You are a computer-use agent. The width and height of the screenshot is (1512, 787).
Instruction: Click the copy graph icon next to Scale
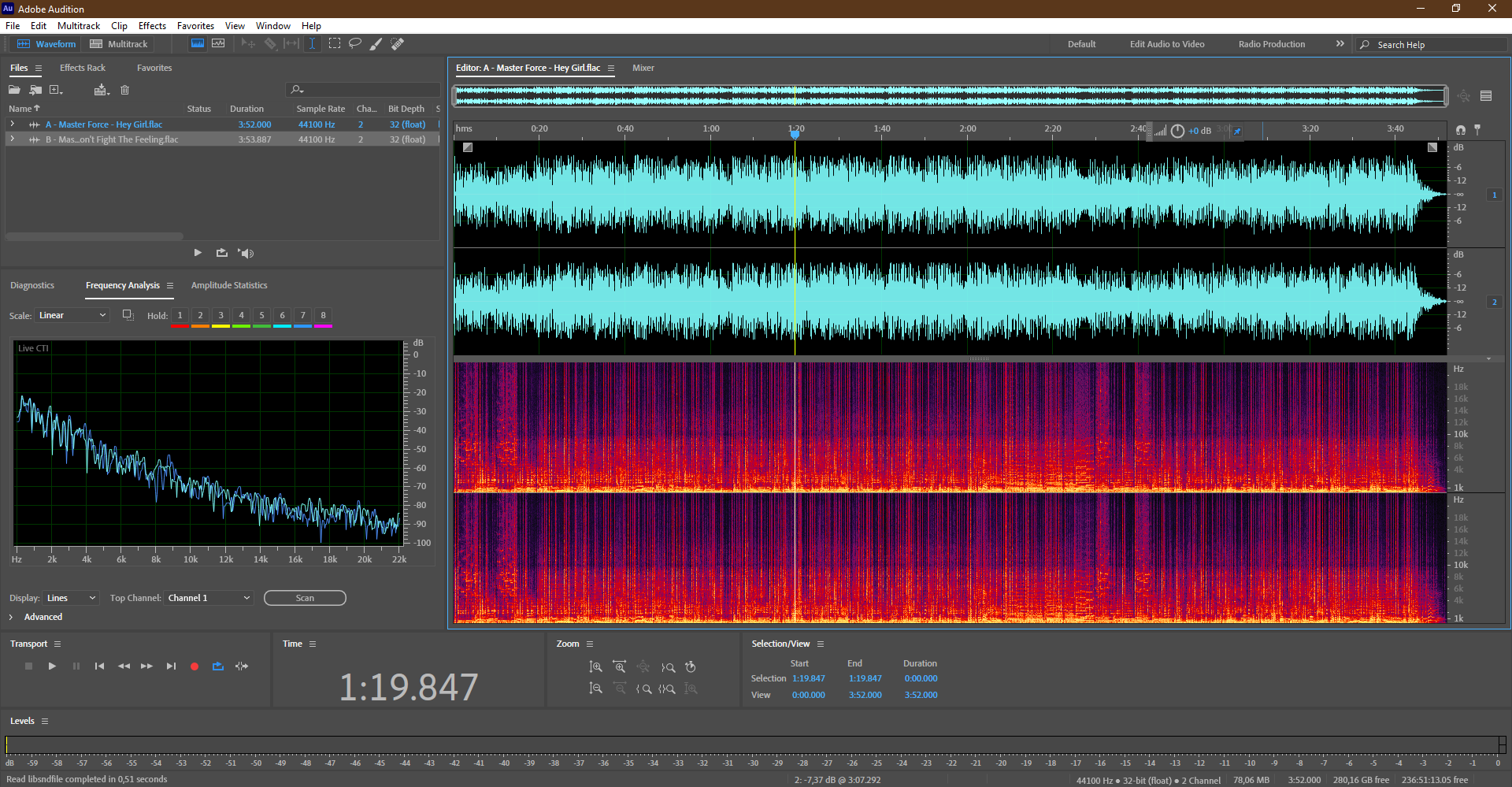point(128,315)
